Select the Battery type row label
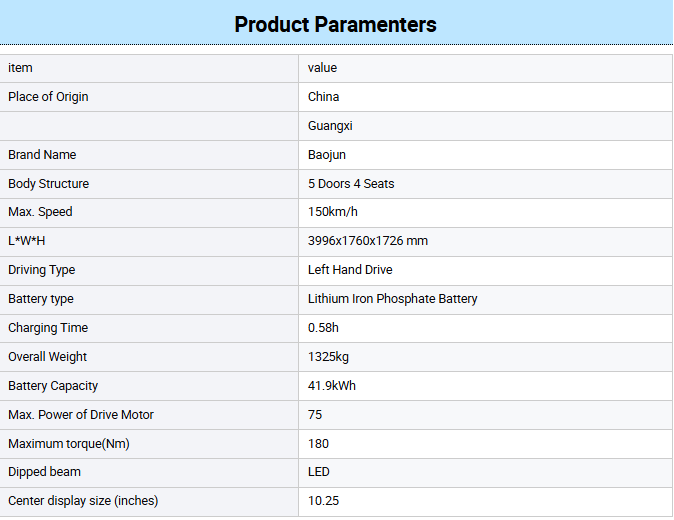This screenshot has width=674, height=520. [41, 299]
